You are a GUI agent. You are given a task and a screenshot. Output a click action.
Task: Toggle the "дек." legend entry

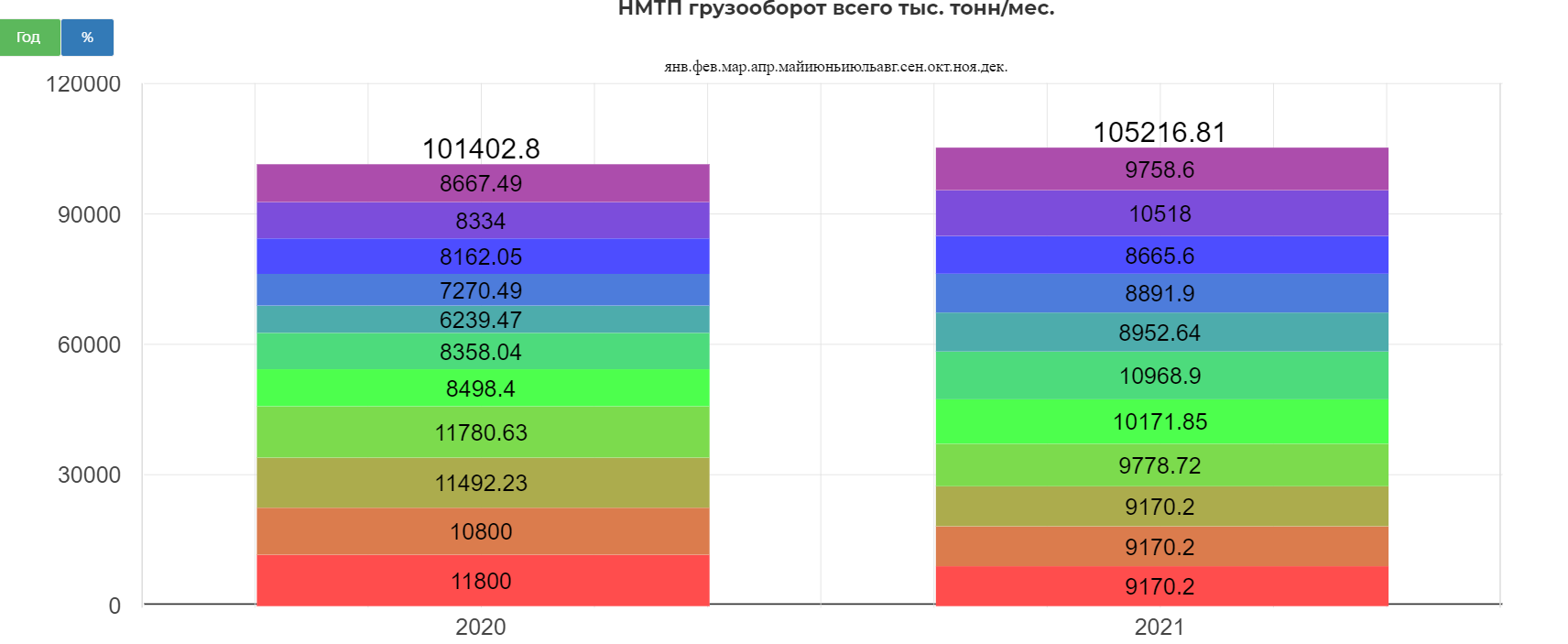995,67
